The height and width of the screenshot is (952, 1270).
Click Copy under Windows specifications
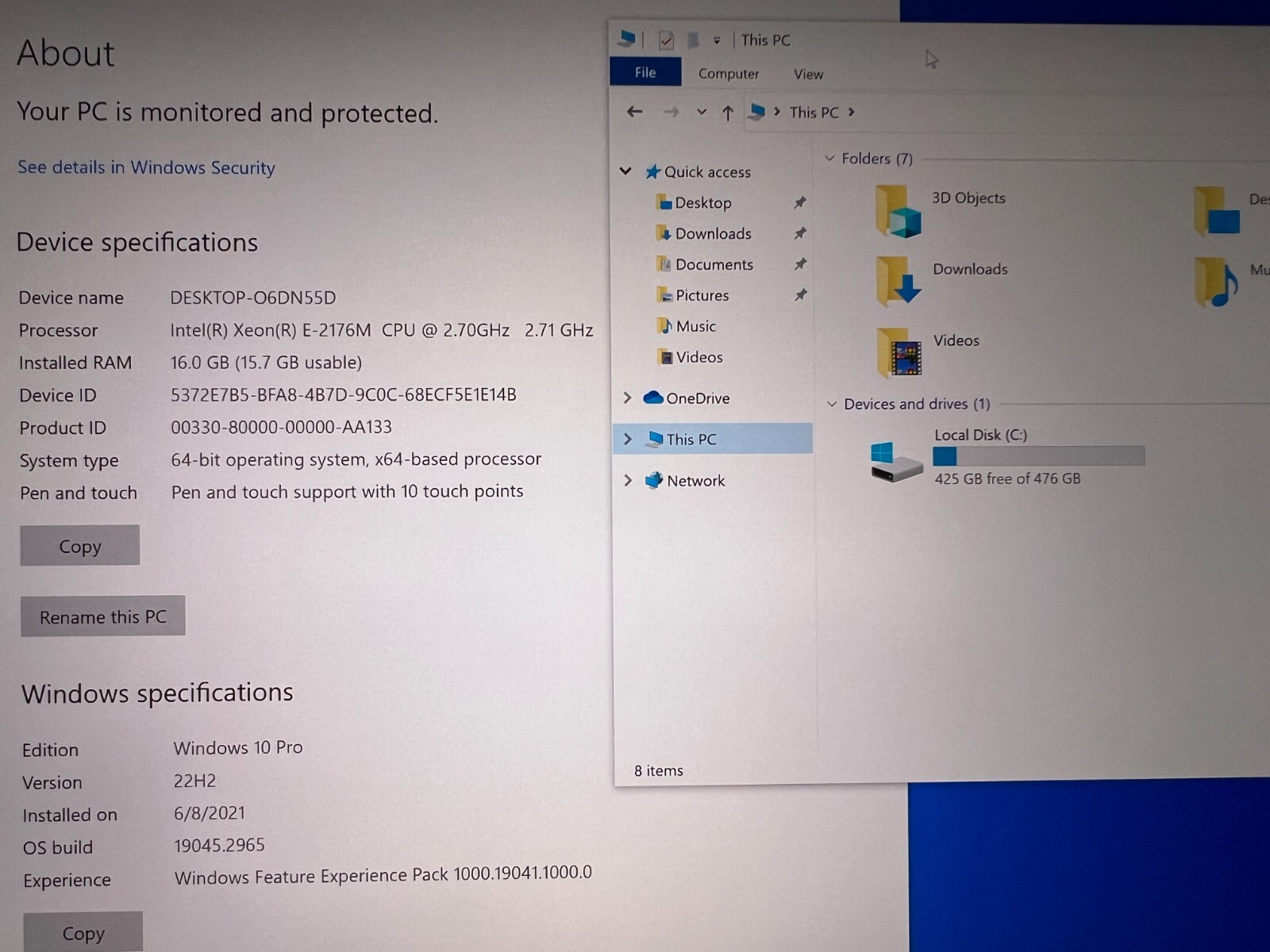click(x=83, y=932)
